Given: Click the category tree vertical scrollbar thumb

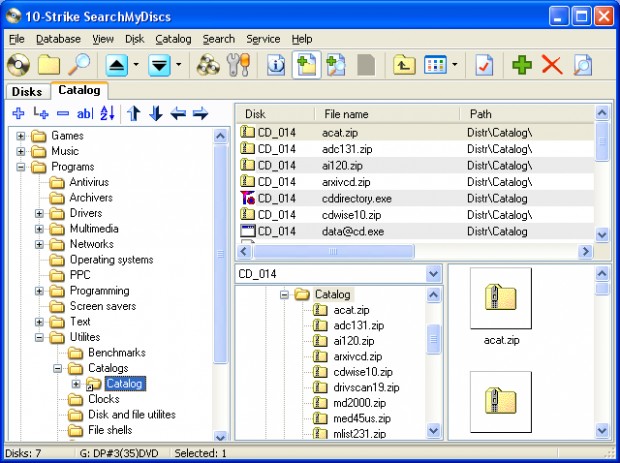Looking at the screenshot, I should point(220,253).
